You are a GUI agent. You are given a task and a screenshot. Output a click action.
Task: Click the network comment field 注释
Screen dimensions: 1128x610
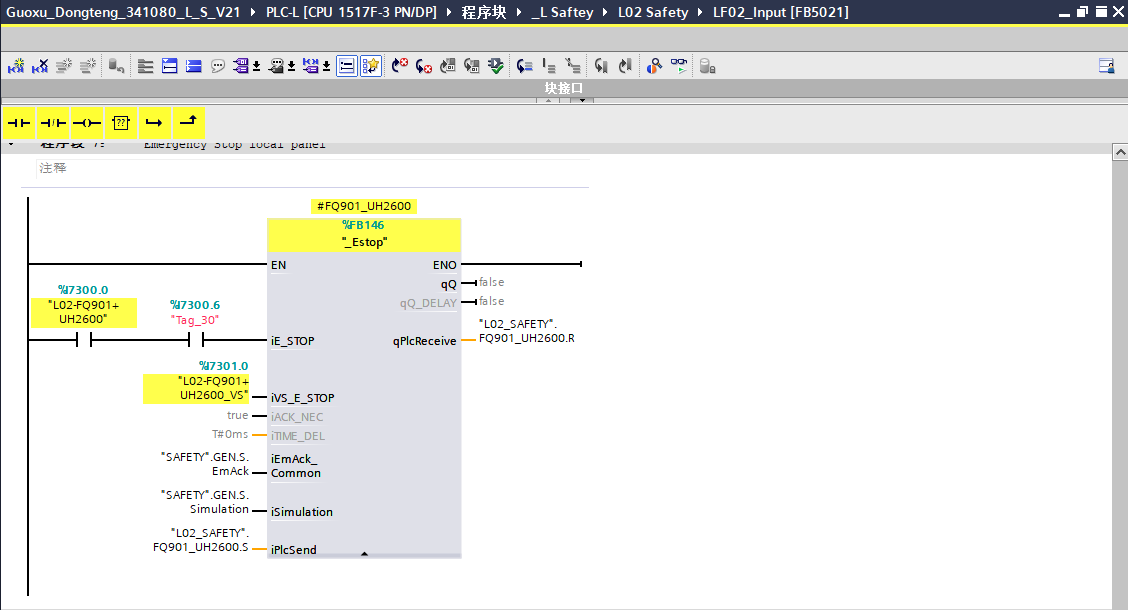53,169
